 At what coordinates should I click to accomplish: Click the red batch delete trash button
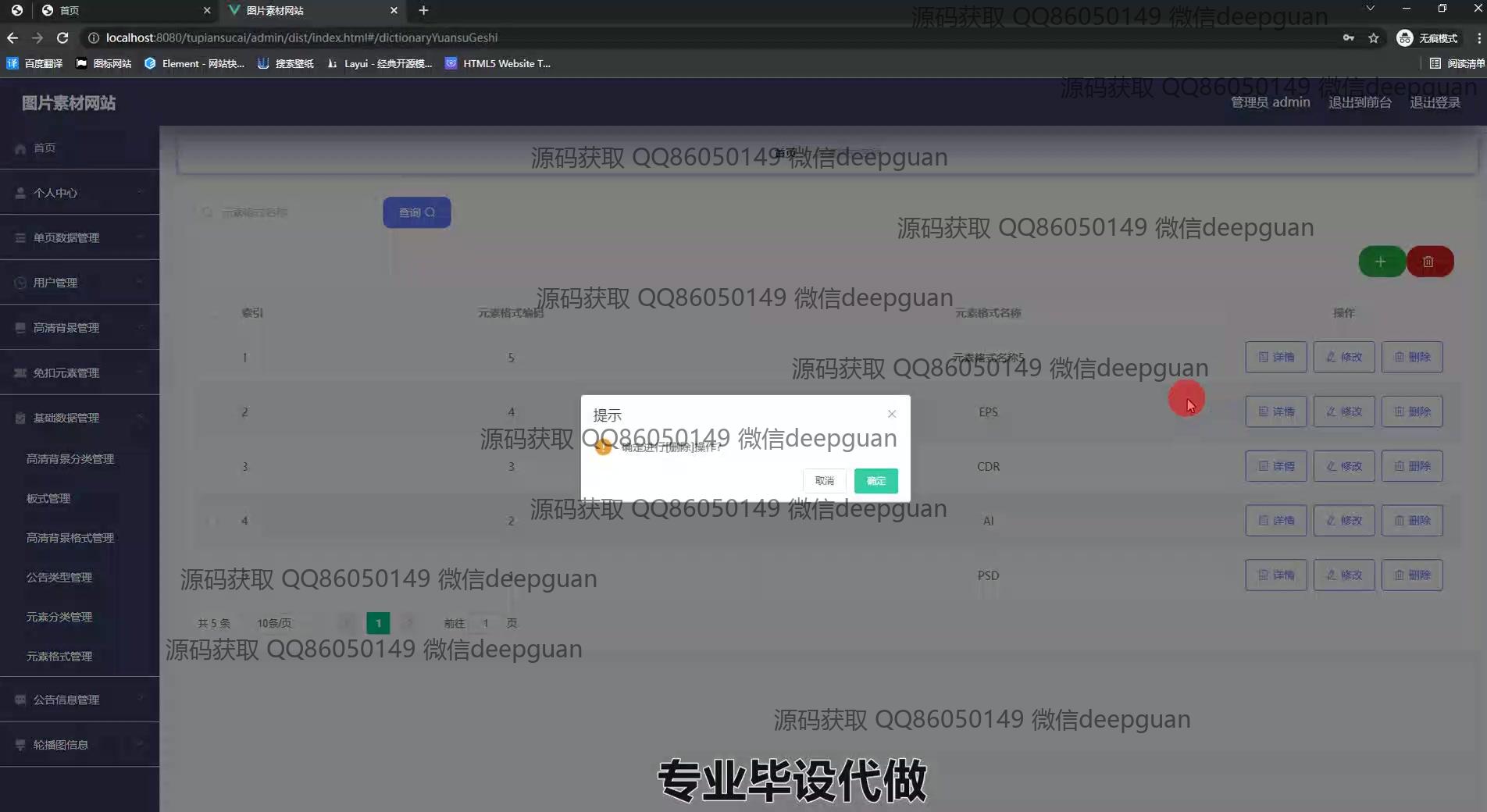[1428, 262]
